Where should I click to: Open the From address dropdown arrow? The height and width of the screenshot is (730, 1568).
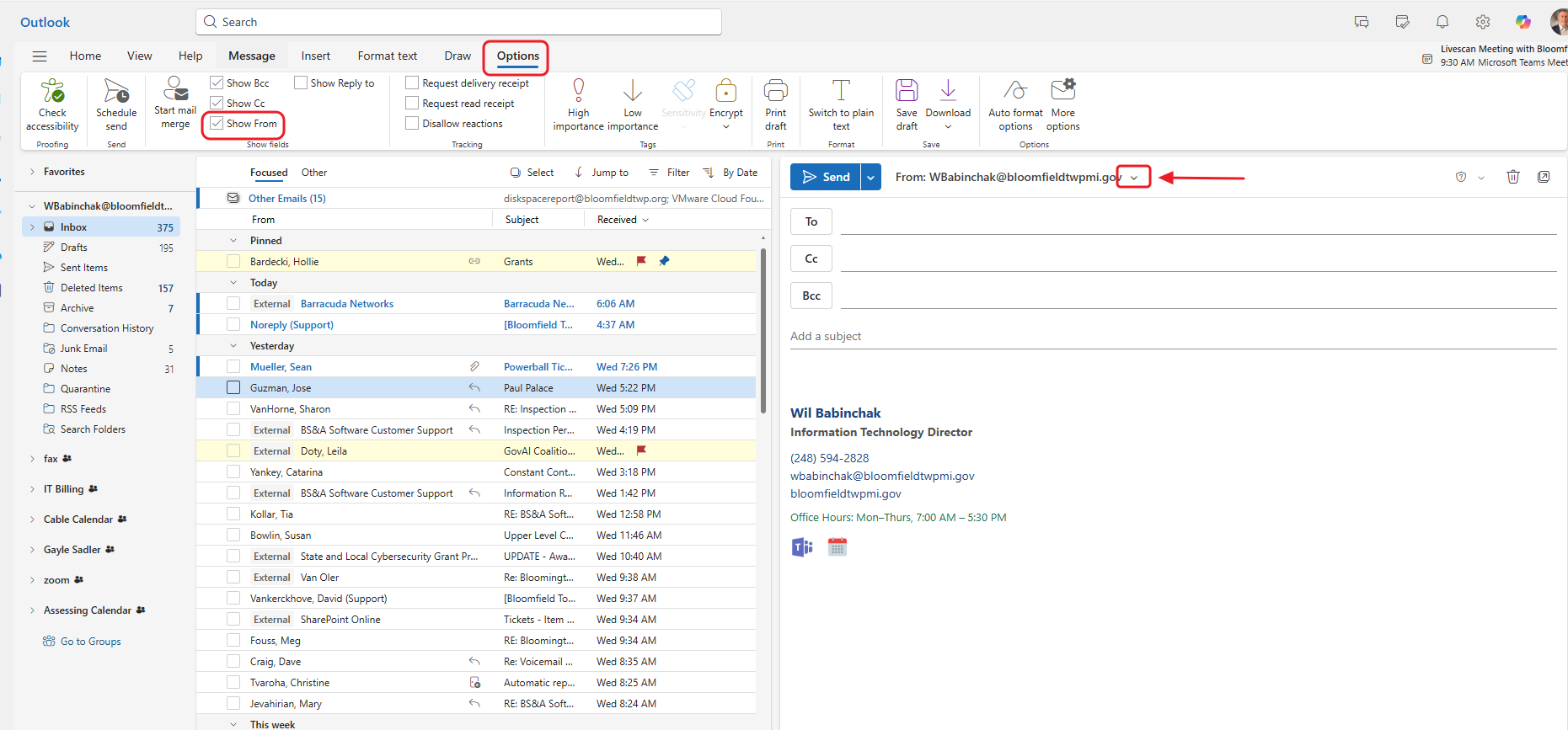tap(1134, 177)
